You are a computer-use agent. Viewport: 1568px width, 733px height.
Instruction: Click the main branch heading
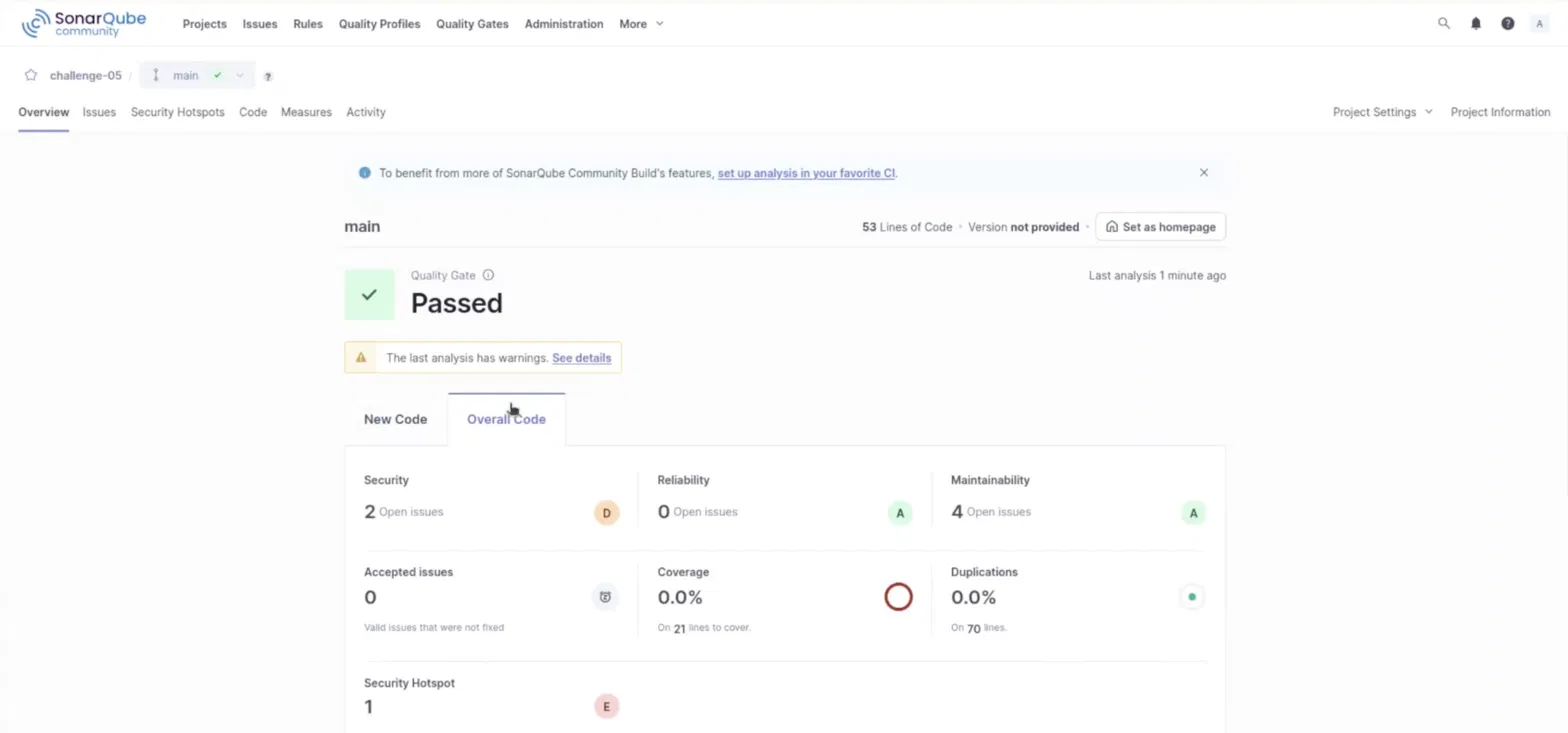point(362,227)
